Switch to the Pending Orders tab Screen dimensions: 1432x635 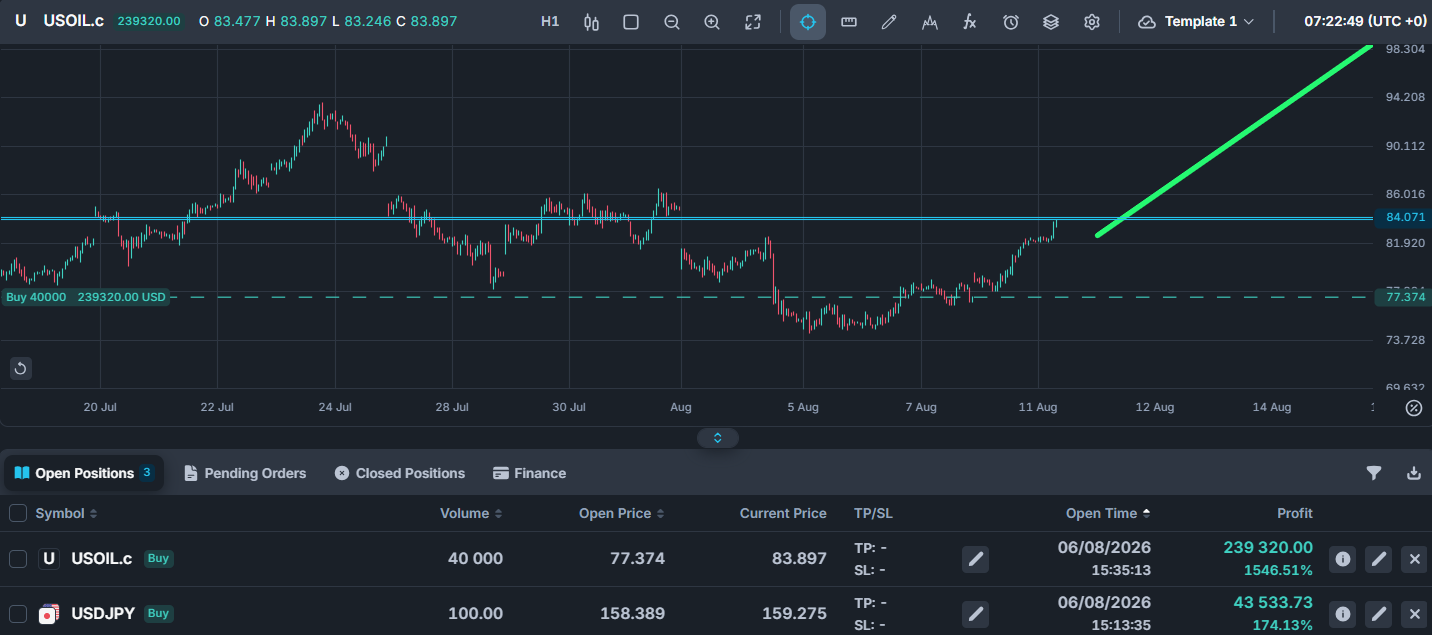tap(245, 473)
